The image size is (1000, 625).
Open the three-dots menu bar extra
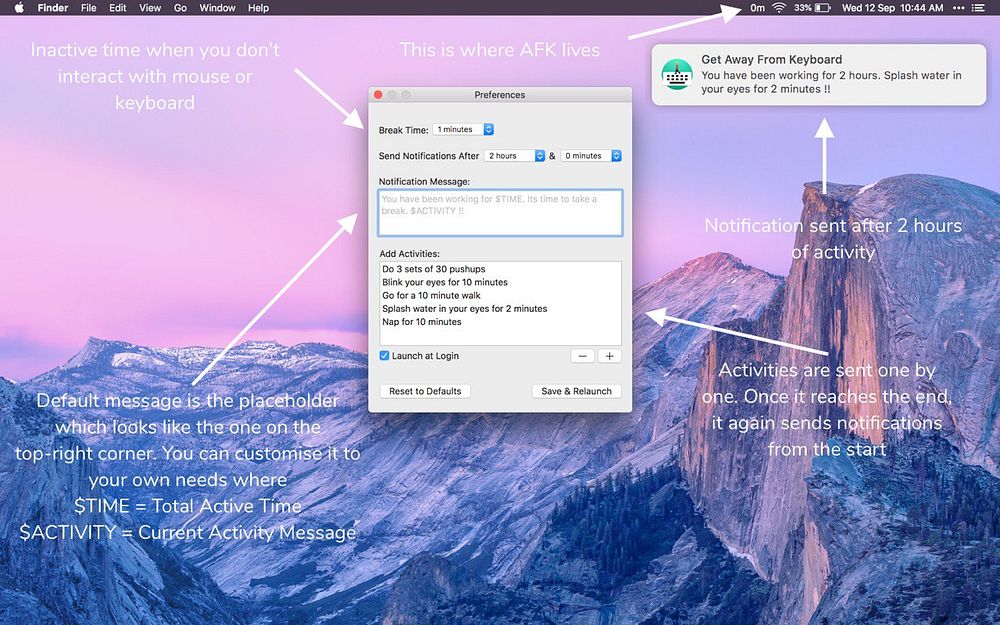point(959,8)
